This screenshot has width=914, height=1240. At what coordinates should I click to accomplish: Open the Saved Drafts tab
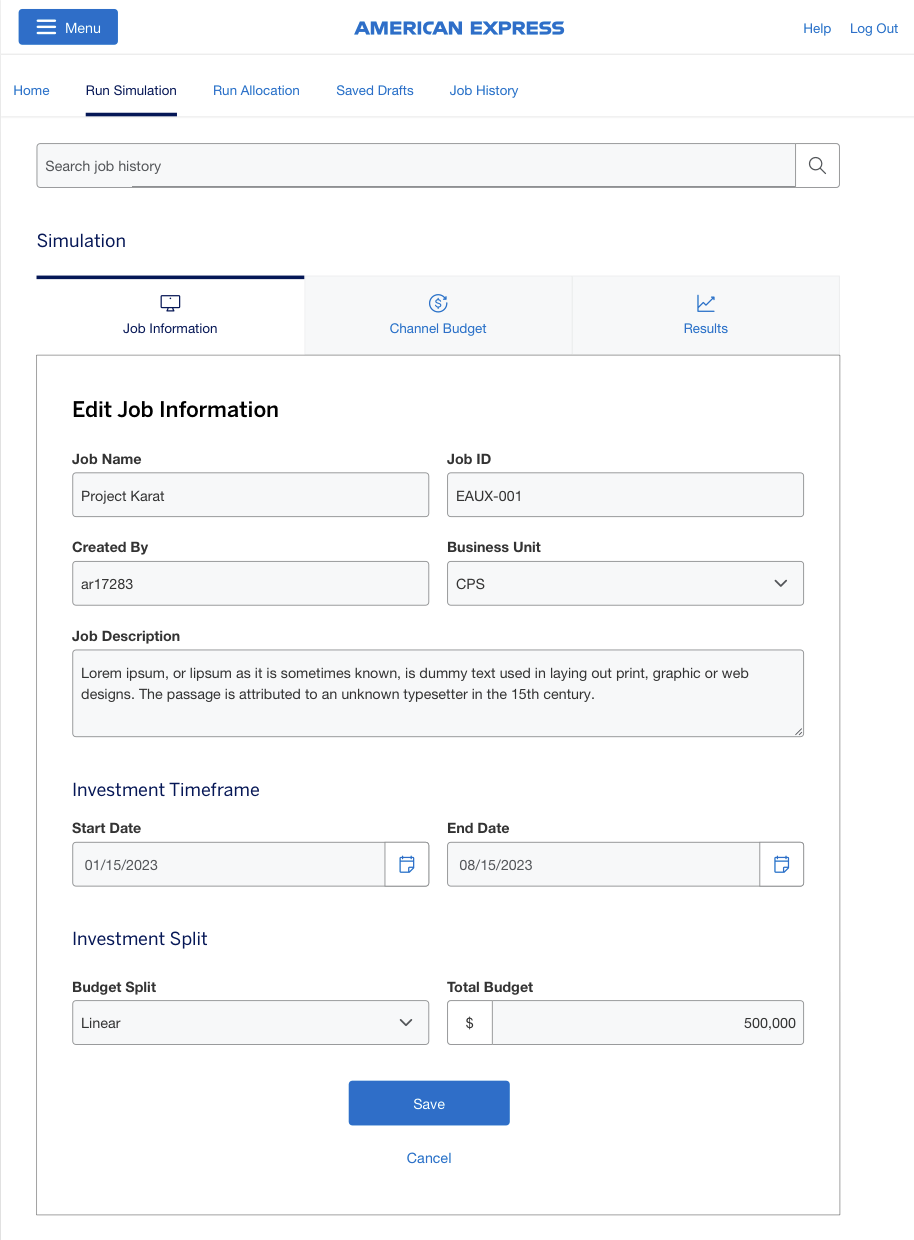(x=375, y=90)
